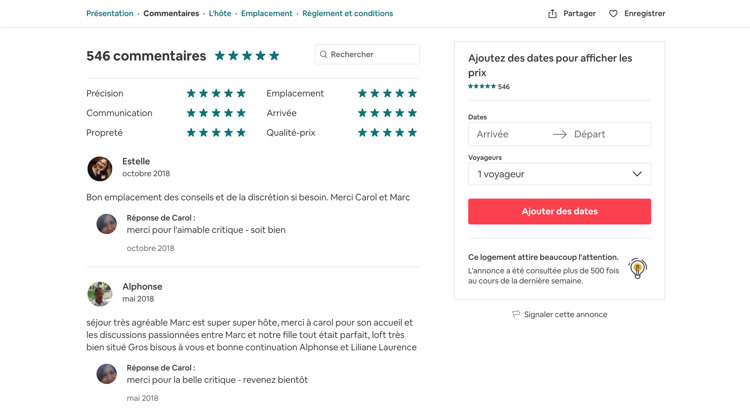Click Signaler cette annonce link
Screen dimensions: 750x415
coord(565,315)
